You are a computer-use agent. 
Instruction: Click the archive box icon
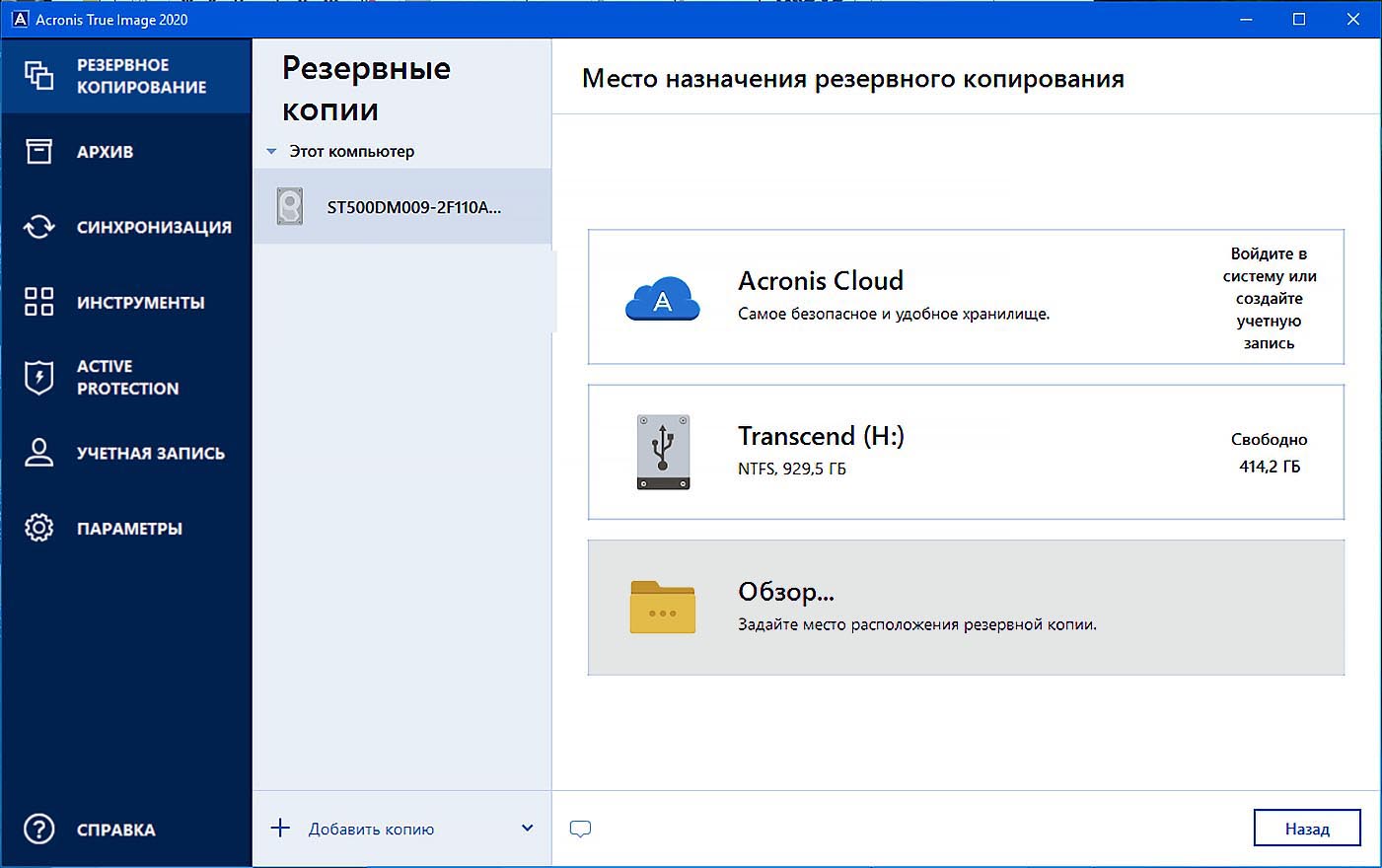pyautogui.click(x=38, y=151)
